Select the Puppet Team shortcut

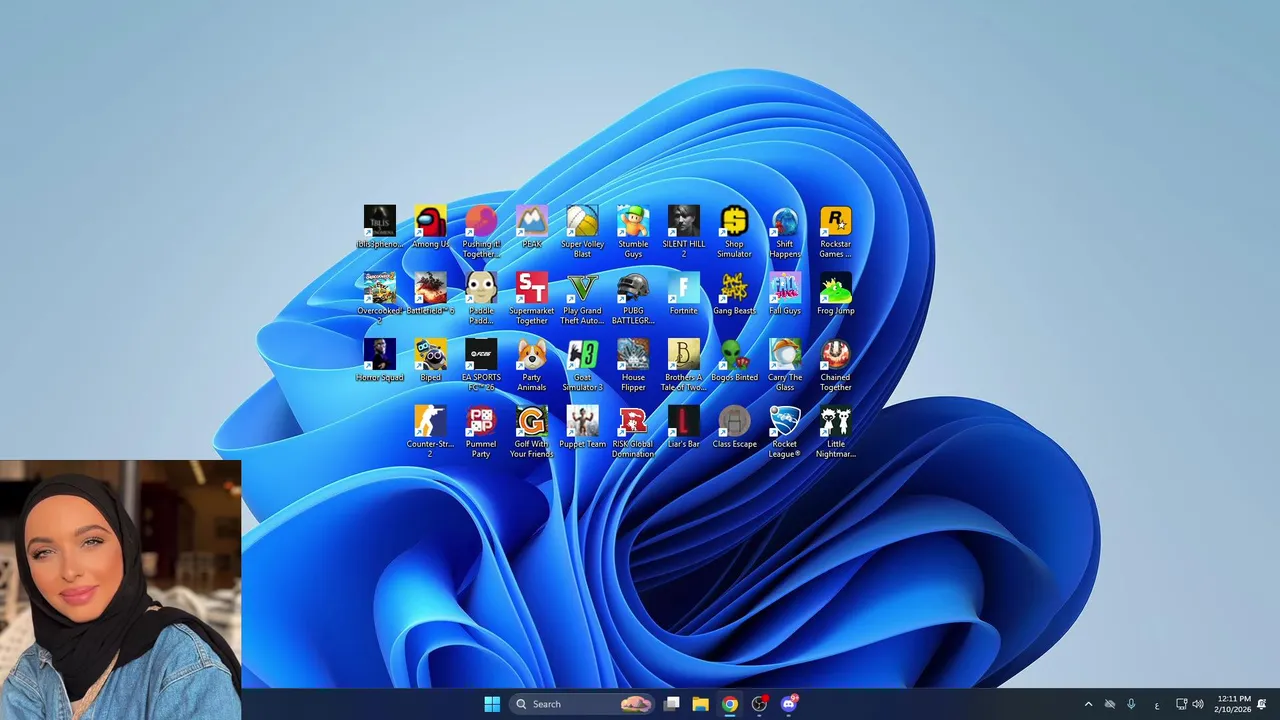pos(582,428)
